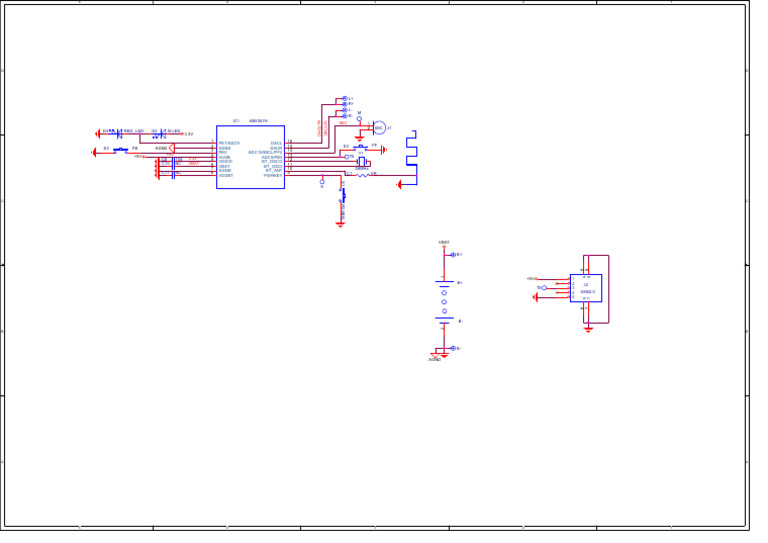Select the S1 push-button switch symbol
Screen dimensions: 768x543
pos(120,150)
